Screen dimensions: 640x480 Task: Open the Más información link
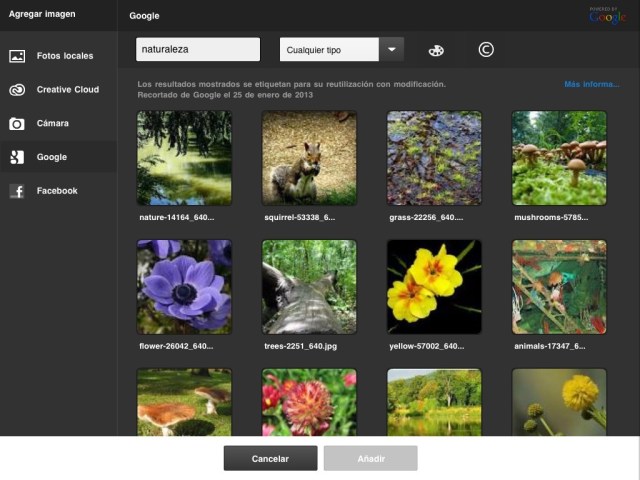pos(591,85)
